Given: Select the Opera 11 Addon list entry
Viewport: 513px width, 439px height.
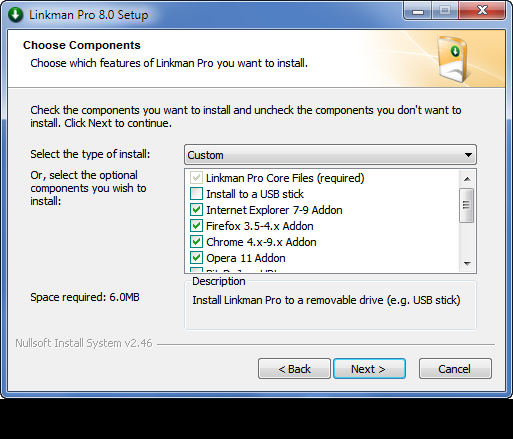Looking at the screenshot, I should pos(246,258).
